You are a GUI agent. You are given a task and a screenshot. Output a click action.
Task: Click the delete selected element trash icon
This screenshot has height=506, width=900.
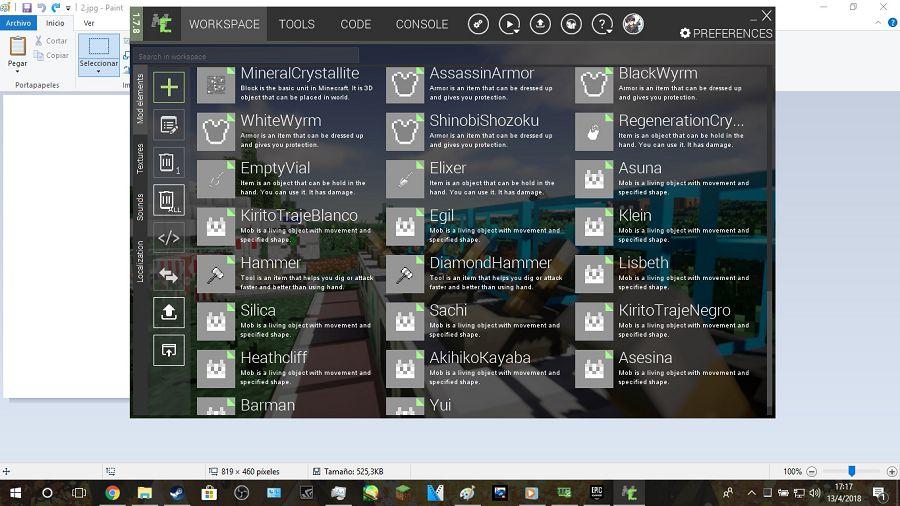pos(168,163)
